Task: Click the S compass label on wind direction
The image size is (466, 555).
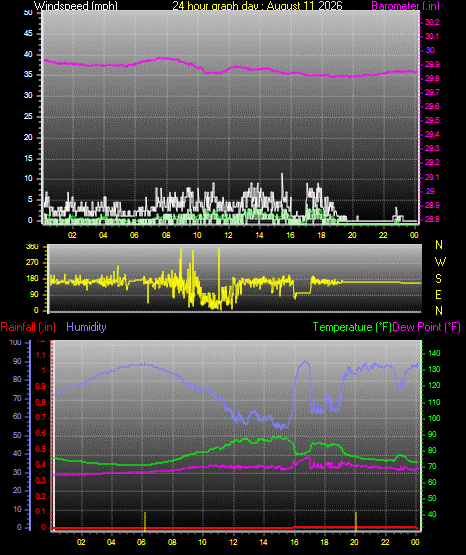Action: [438, 279]
